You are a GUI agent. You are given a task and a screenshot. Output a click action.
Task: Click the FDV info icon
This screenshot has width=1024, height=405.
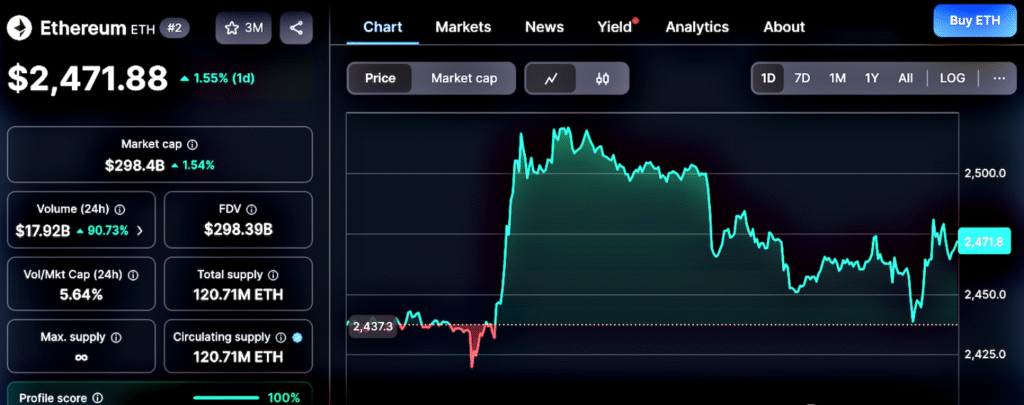click(251, 210)
